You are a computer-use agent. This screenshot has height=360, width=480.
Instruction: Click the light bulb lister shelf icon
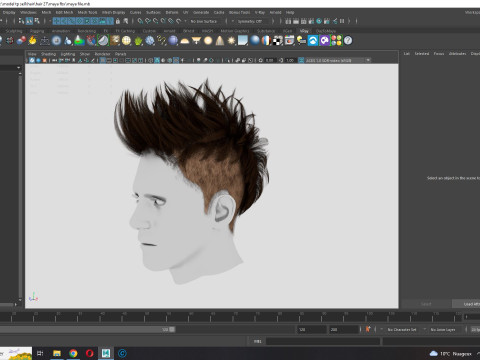(301, 41)
